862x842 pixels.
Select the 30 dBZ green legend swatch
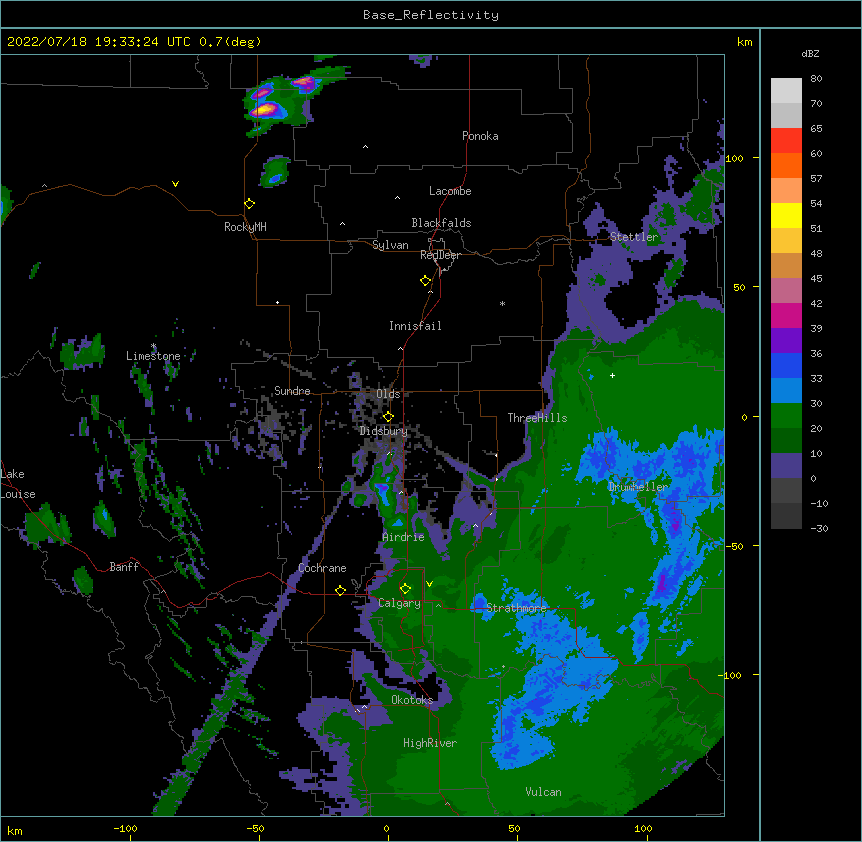click(x=786, y=416)
